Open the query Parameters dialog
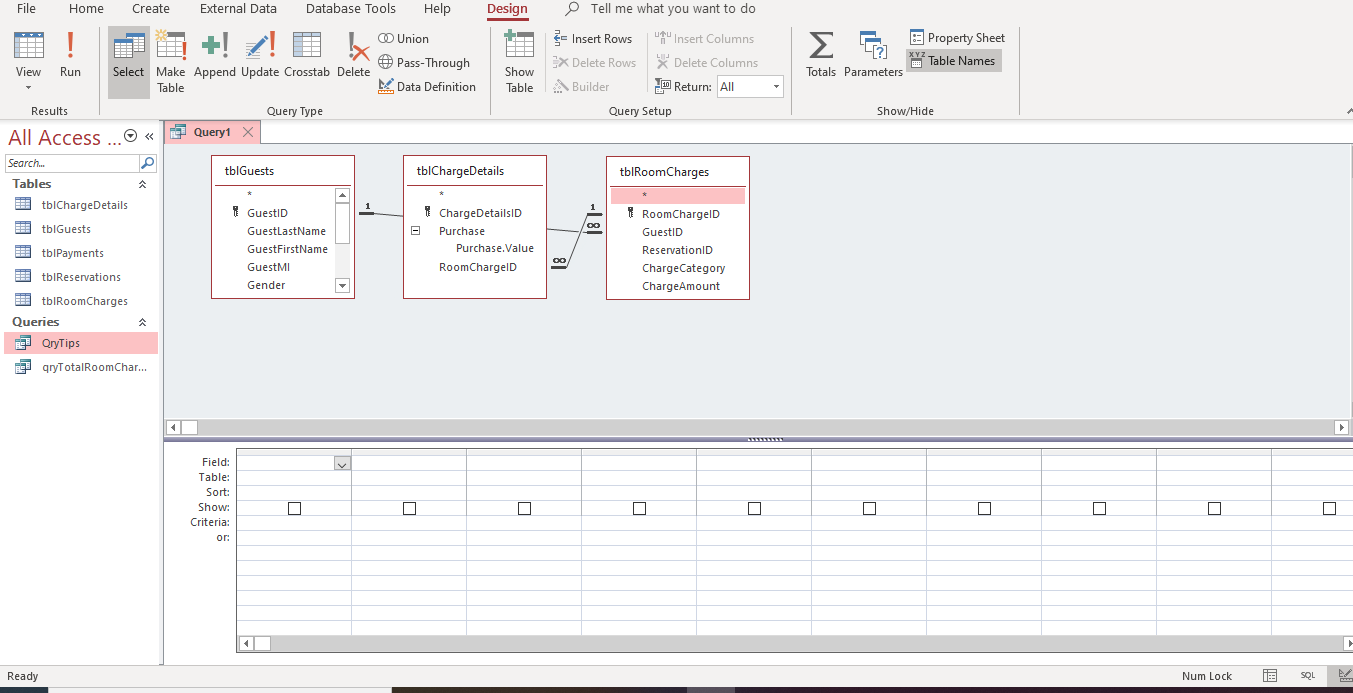The height and width of the screenshot is (693, 1353). [873, 54]
